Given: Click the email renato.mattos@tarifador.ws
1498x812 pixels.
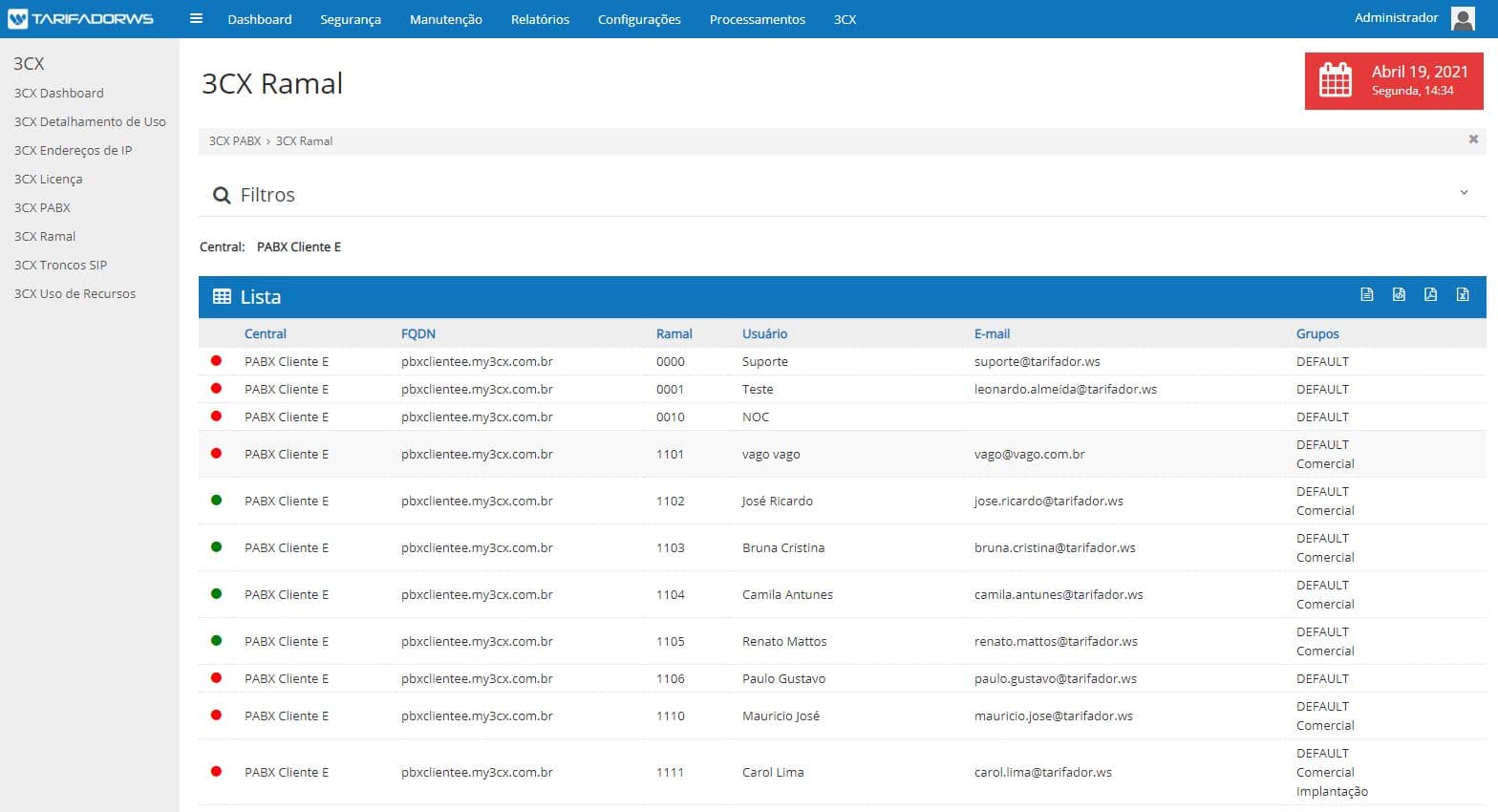Looking at the screenshot, I should pyautogui.click(x=1056, y=641).
